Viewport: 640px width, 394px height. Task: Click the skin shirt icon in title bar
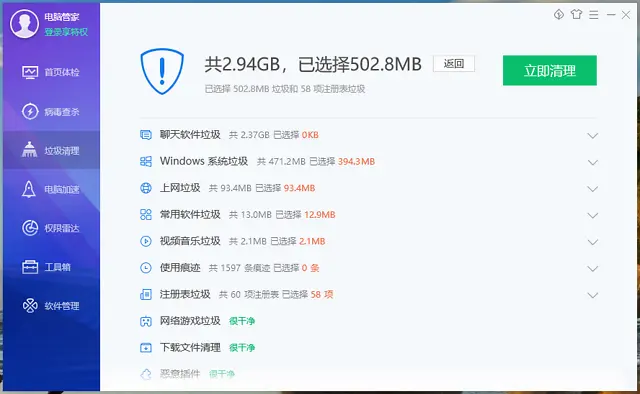[576, 15]
